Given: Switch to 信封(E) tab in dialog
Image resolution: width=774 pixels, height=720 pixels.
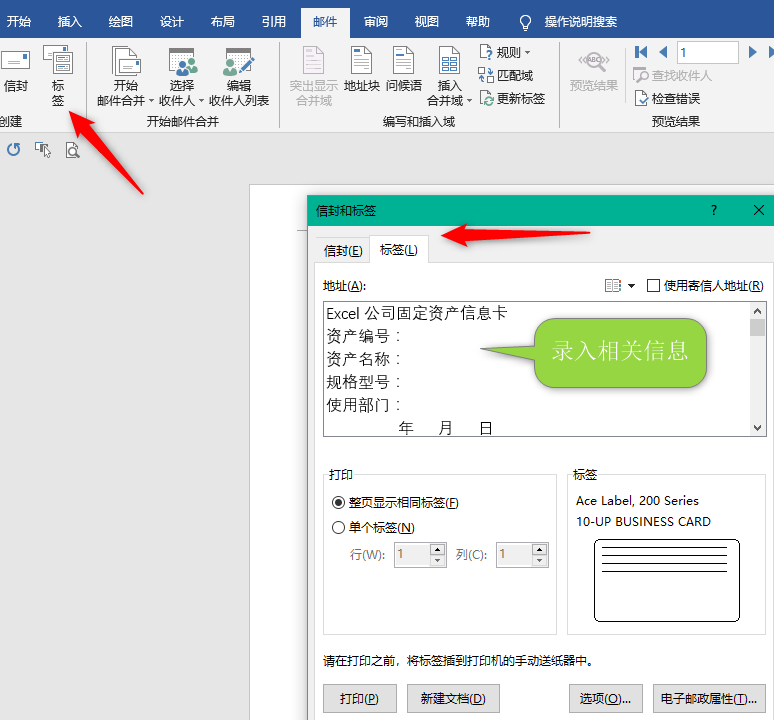Looking at the screenshot, I should point(343,251).
